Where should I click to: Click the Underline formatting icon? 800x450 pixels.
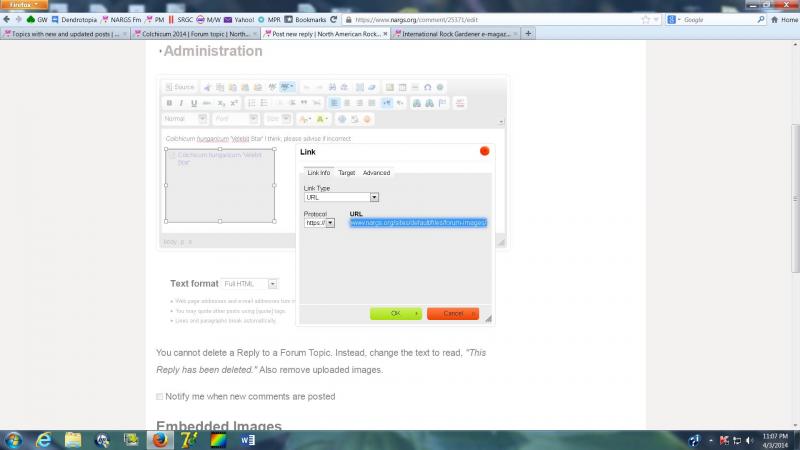(193, 103)
